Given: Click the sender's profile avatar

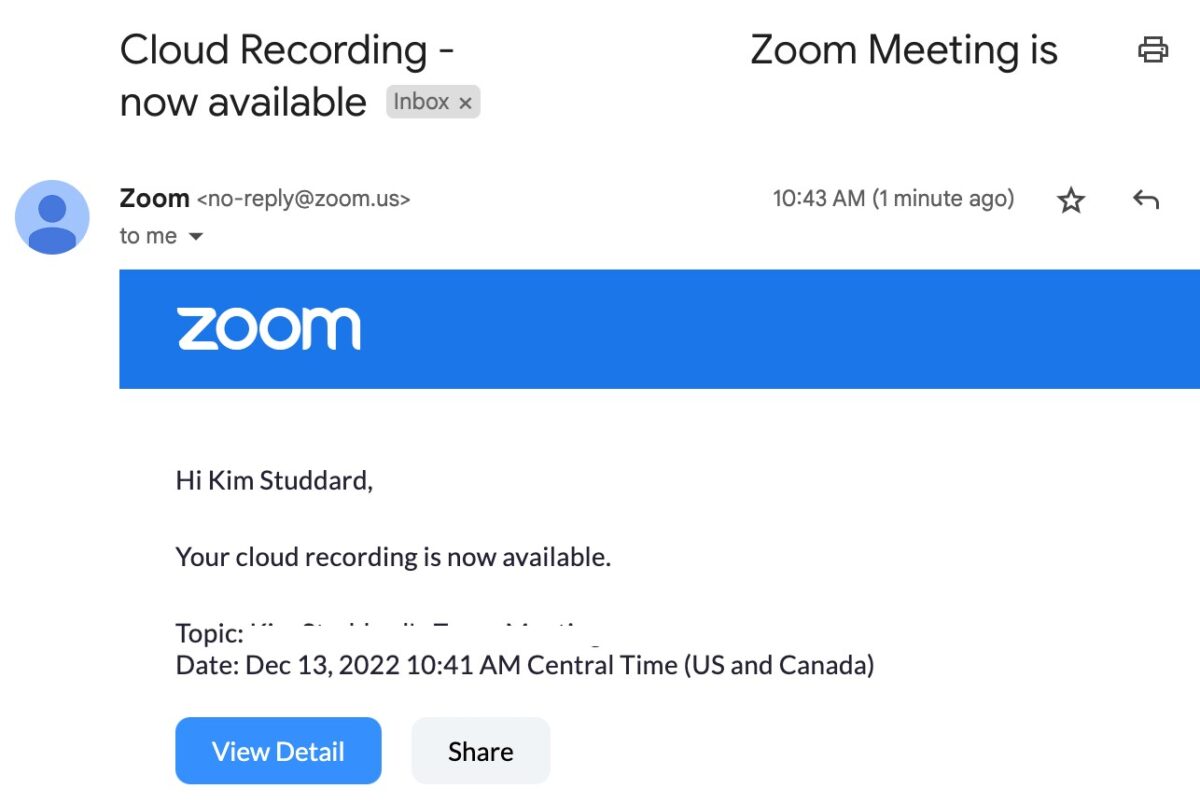Looking at the screenshot, I should coord(52,217).
